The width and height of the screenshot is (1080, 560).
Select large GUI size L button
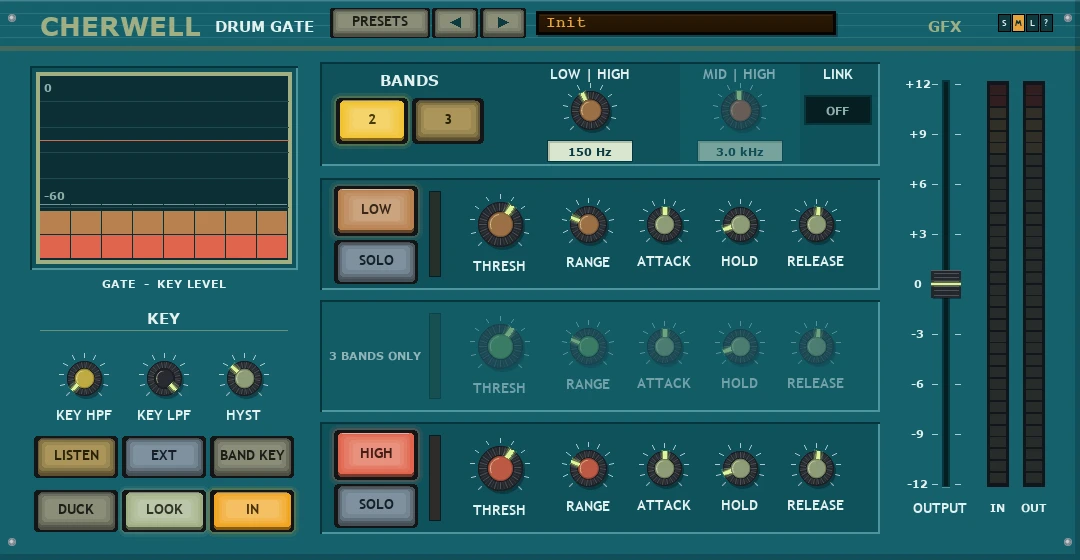[x=1032, y=23]
